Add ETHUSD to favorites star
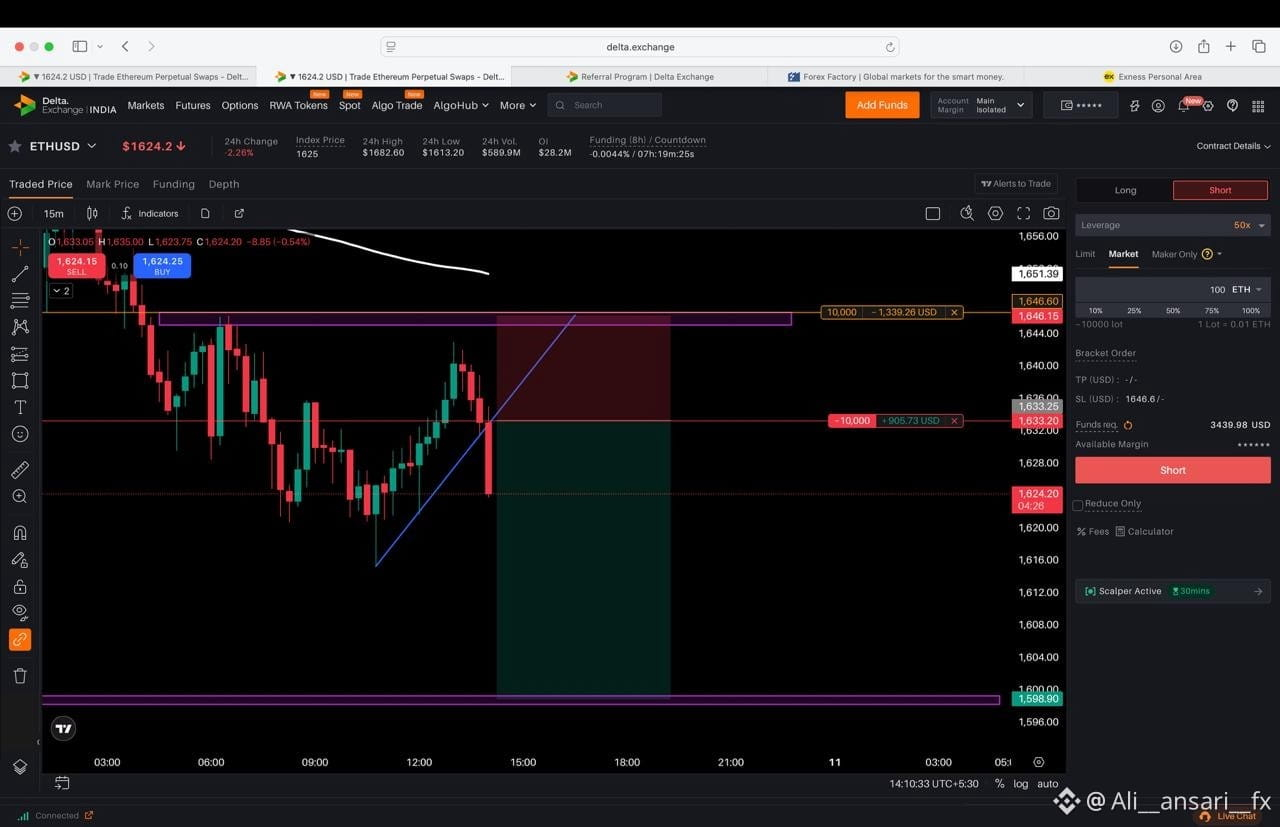Image resolution: width=1280 pixels, height=827 pixels. 15,146
